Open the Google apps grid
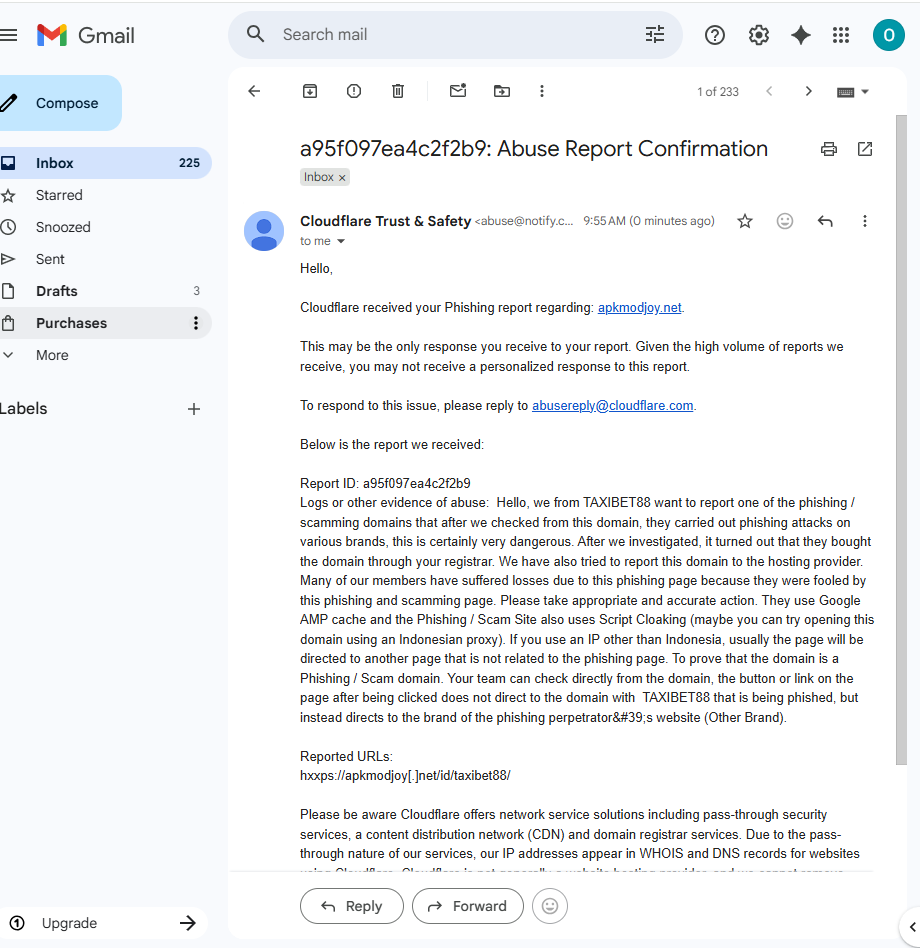The image size is (920, 948). (841, 35)
